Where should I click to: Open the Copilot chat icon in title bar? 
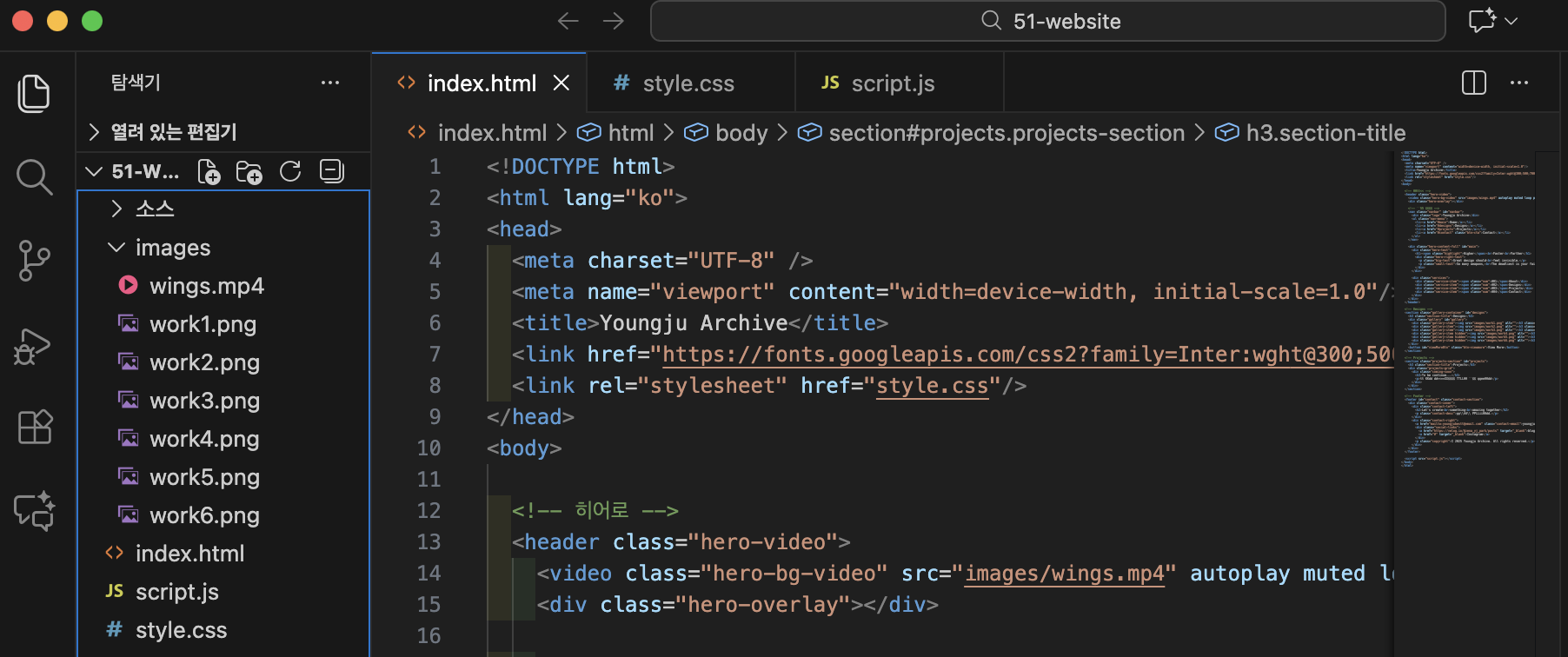[x=1482, y=20]
